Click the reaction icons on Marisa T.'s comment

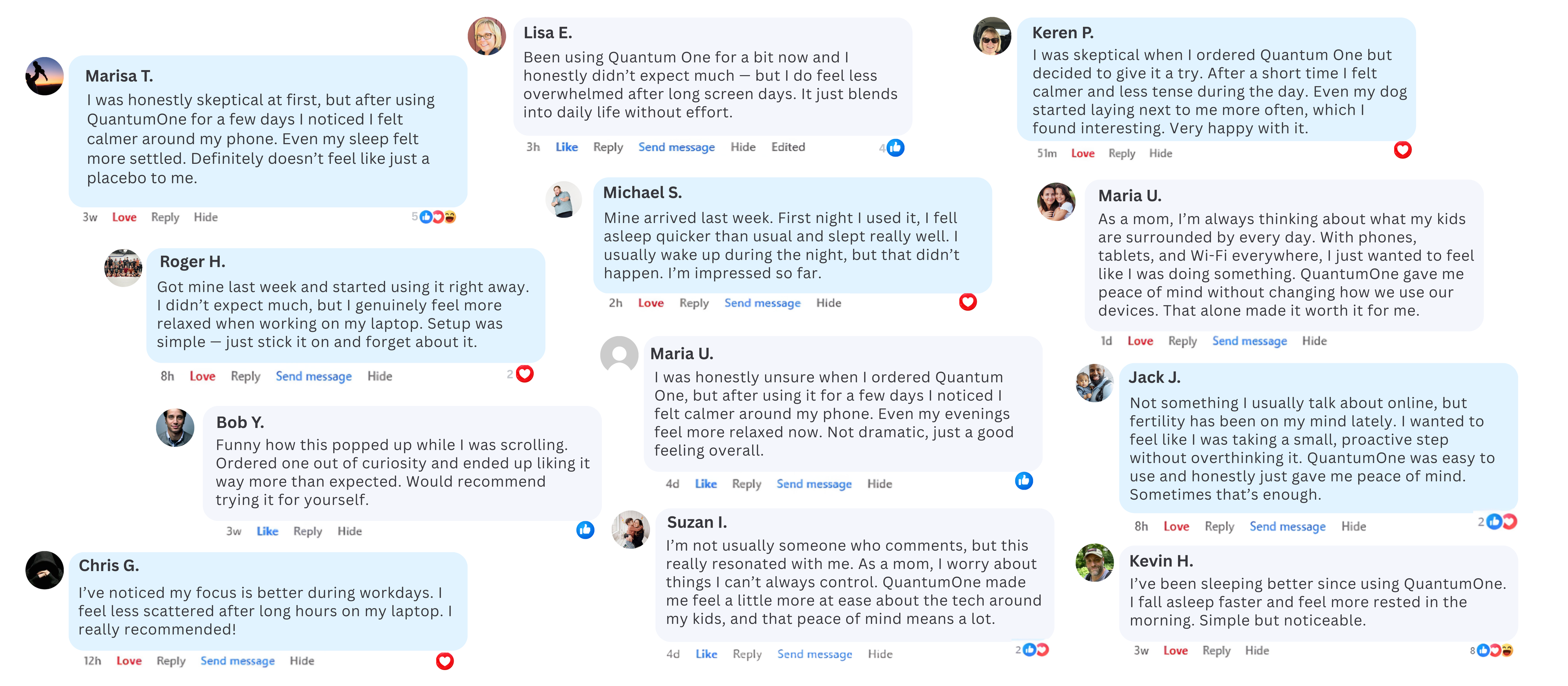[438, 217]
